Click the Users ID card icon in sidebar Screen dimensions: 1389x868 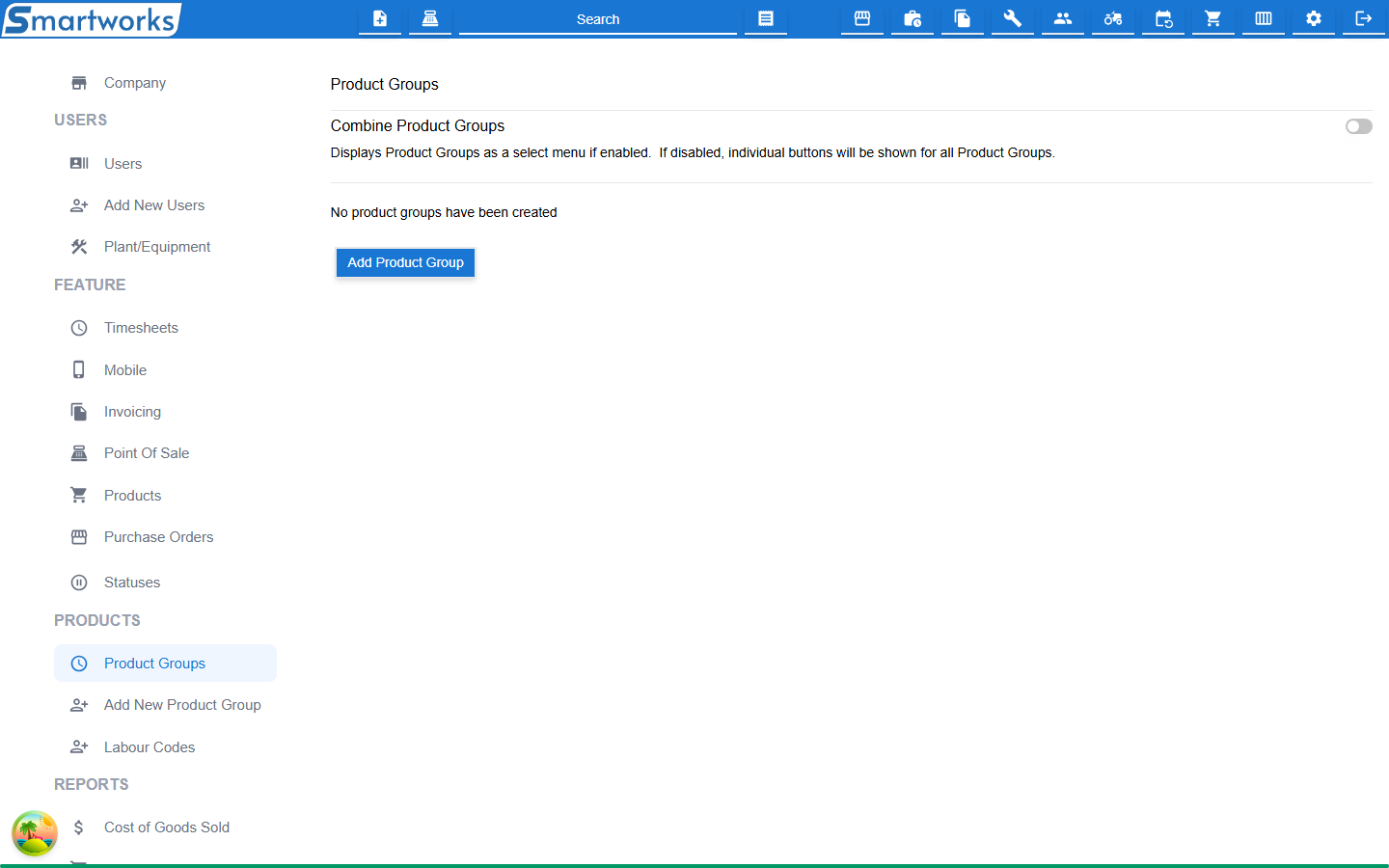click(79, 164)
